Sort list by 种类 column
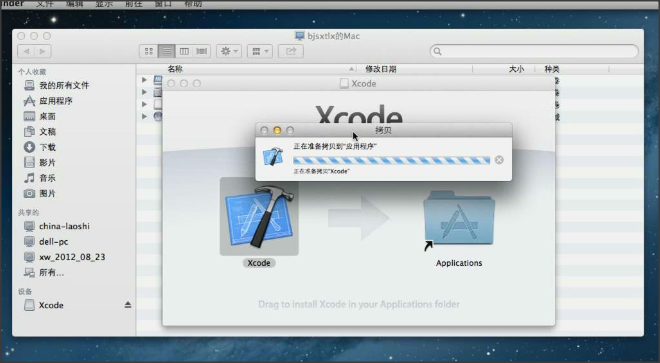This screenshot has width=660, height=363. pos(551,69)
